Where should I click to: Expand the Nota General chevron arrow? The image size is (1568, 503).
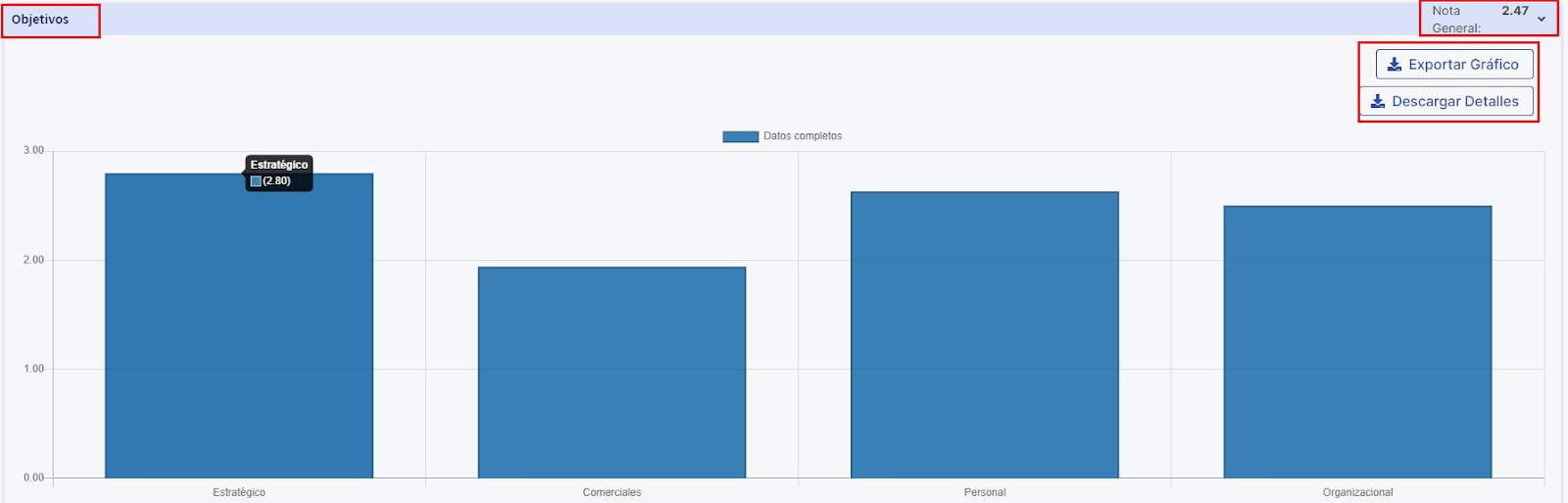[1542, 20]
